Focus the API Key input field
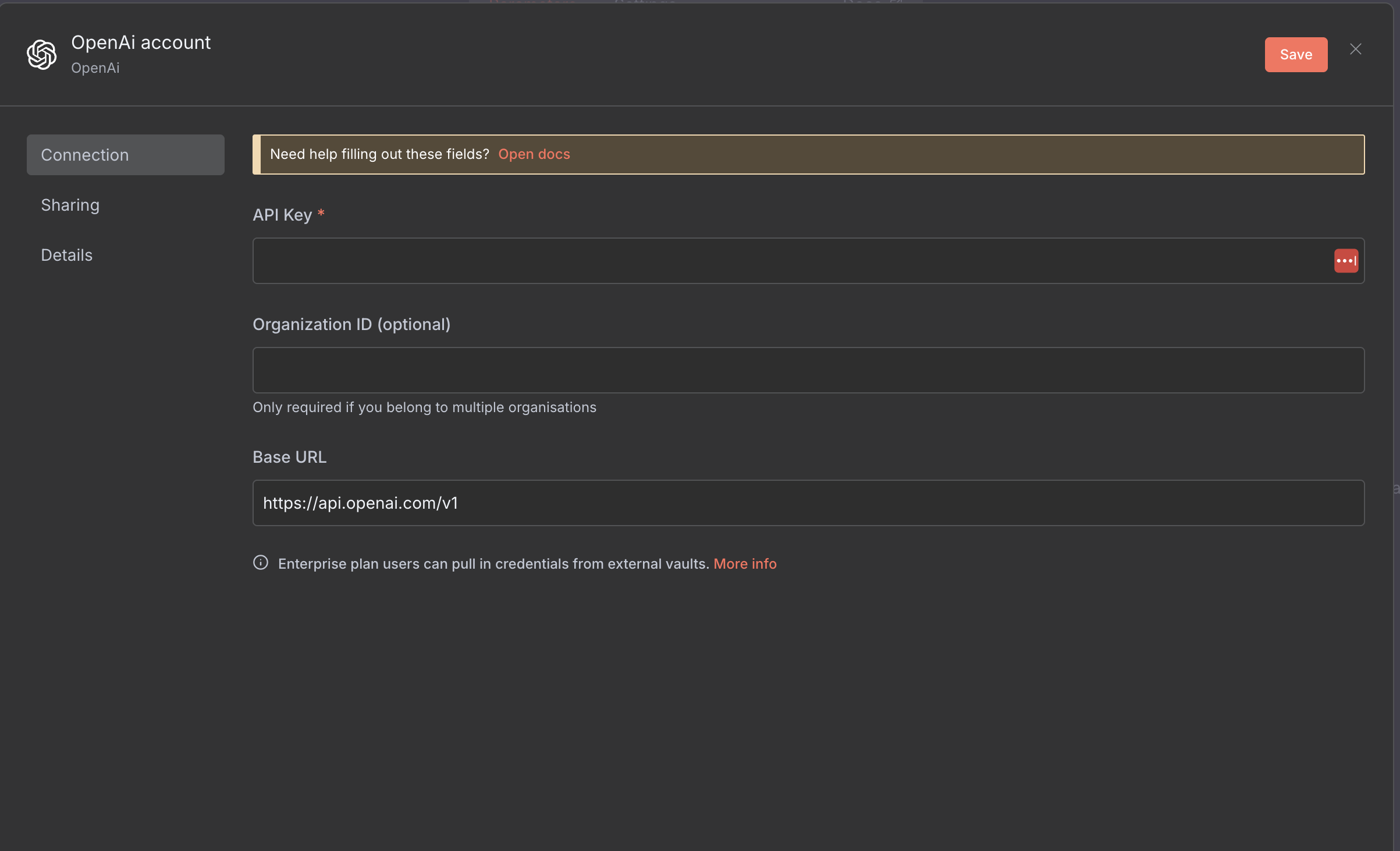Screen dimensions: 1400x851 808,261
